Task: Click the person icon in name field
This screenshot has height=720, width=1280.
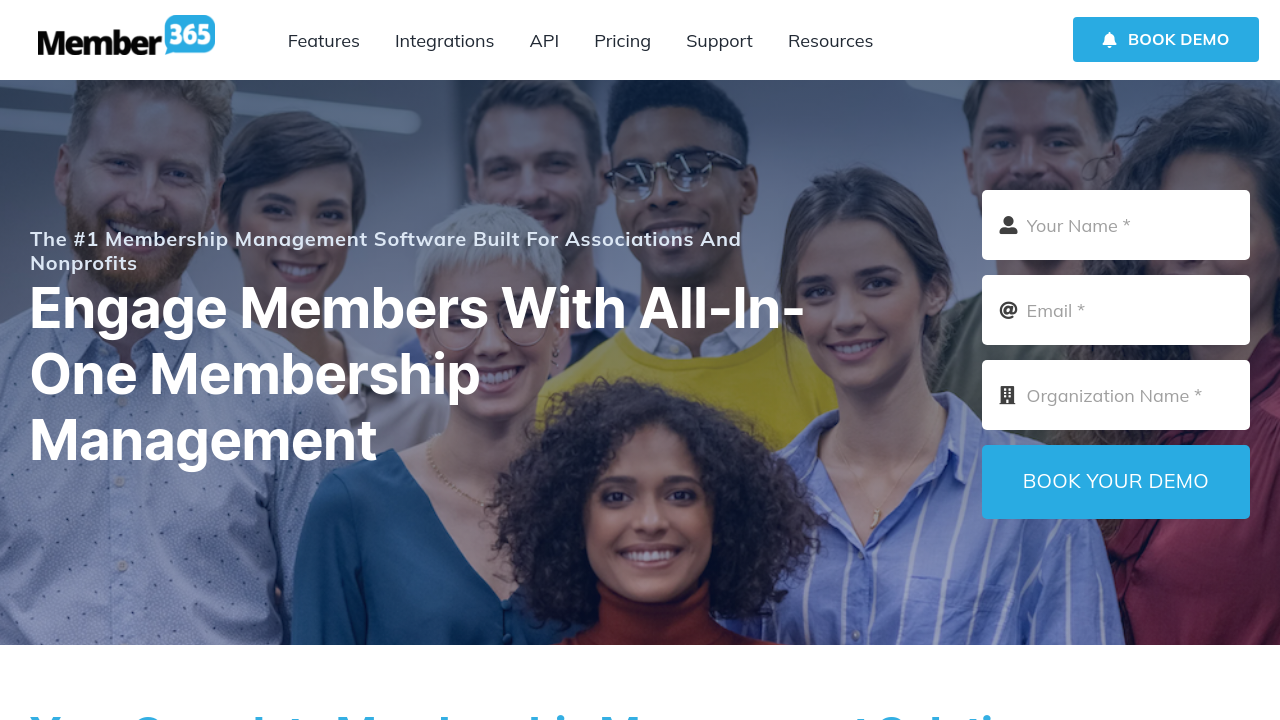Action: (x=1008, y=225)
